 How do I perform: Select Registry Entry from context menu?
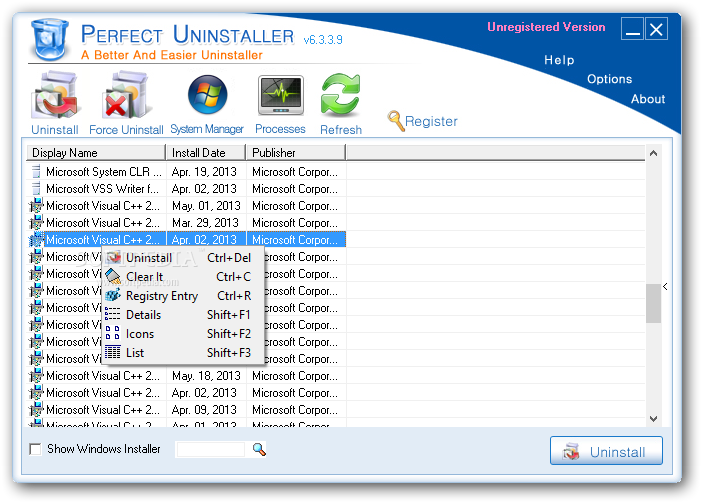[184, 296]
